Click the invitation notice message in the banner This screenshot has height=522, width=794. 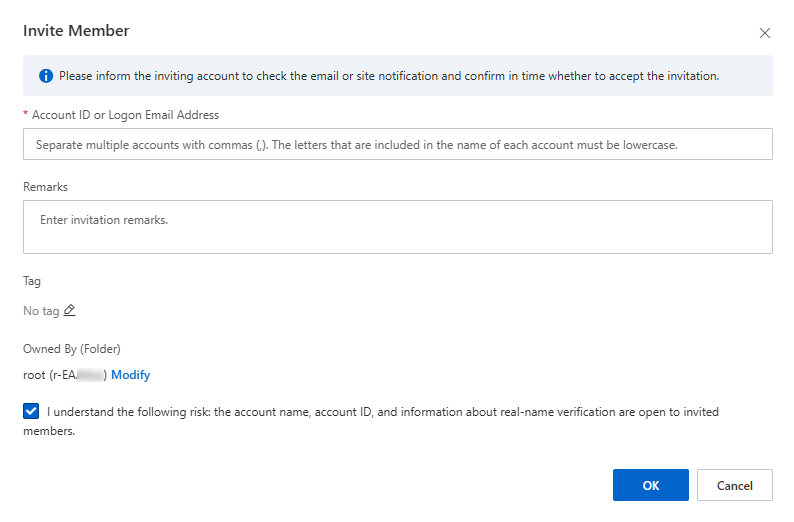(x=389, y=76)
